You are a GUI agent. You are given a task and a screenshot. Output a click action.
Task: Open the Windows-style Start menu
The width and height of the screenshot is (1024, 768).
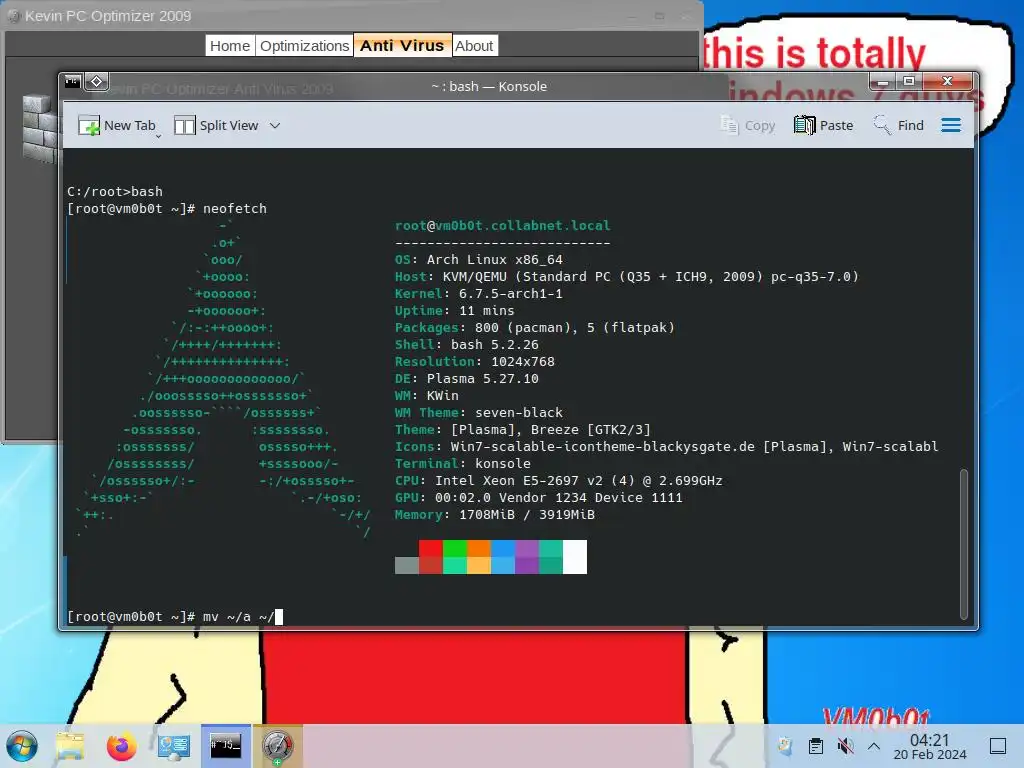coord(22,746)
